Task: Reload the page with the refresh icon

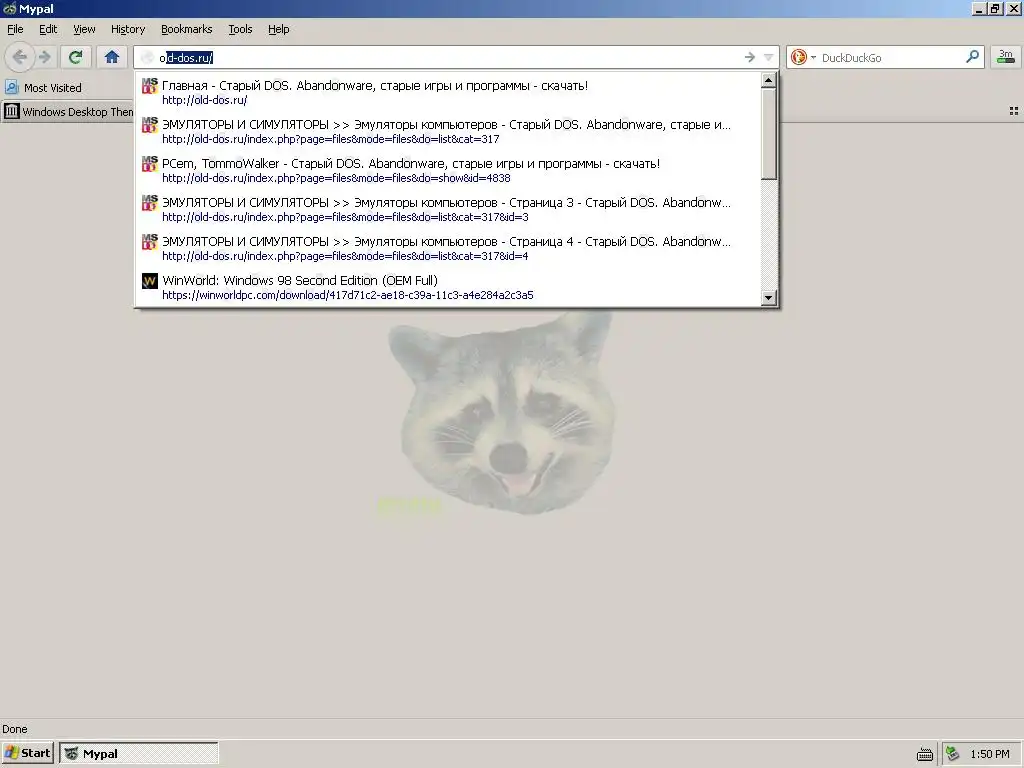Action: (76, 57)
